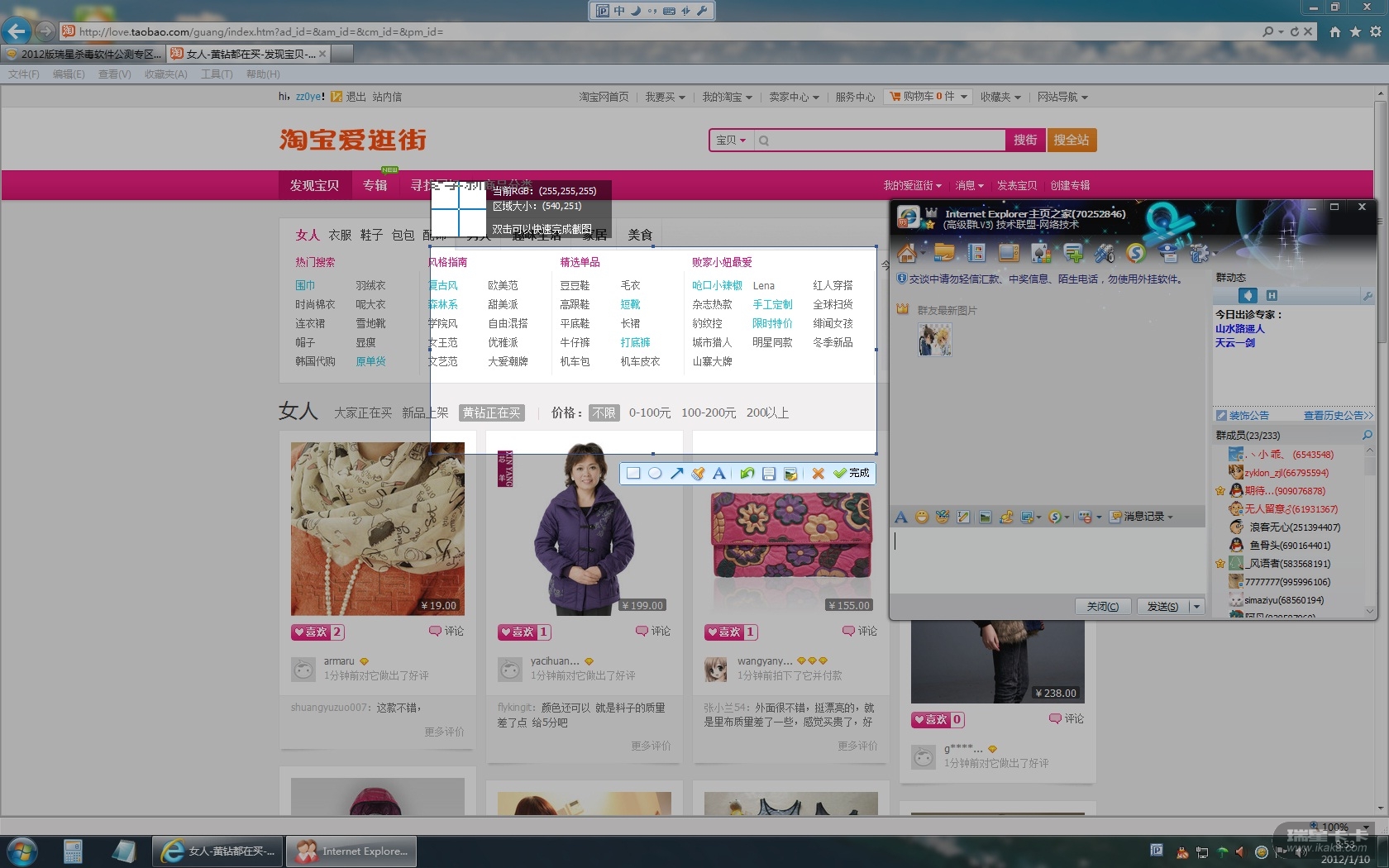Expand 网站导航 dropdown
This screenshot has height=868, width=1389.
1062,97
